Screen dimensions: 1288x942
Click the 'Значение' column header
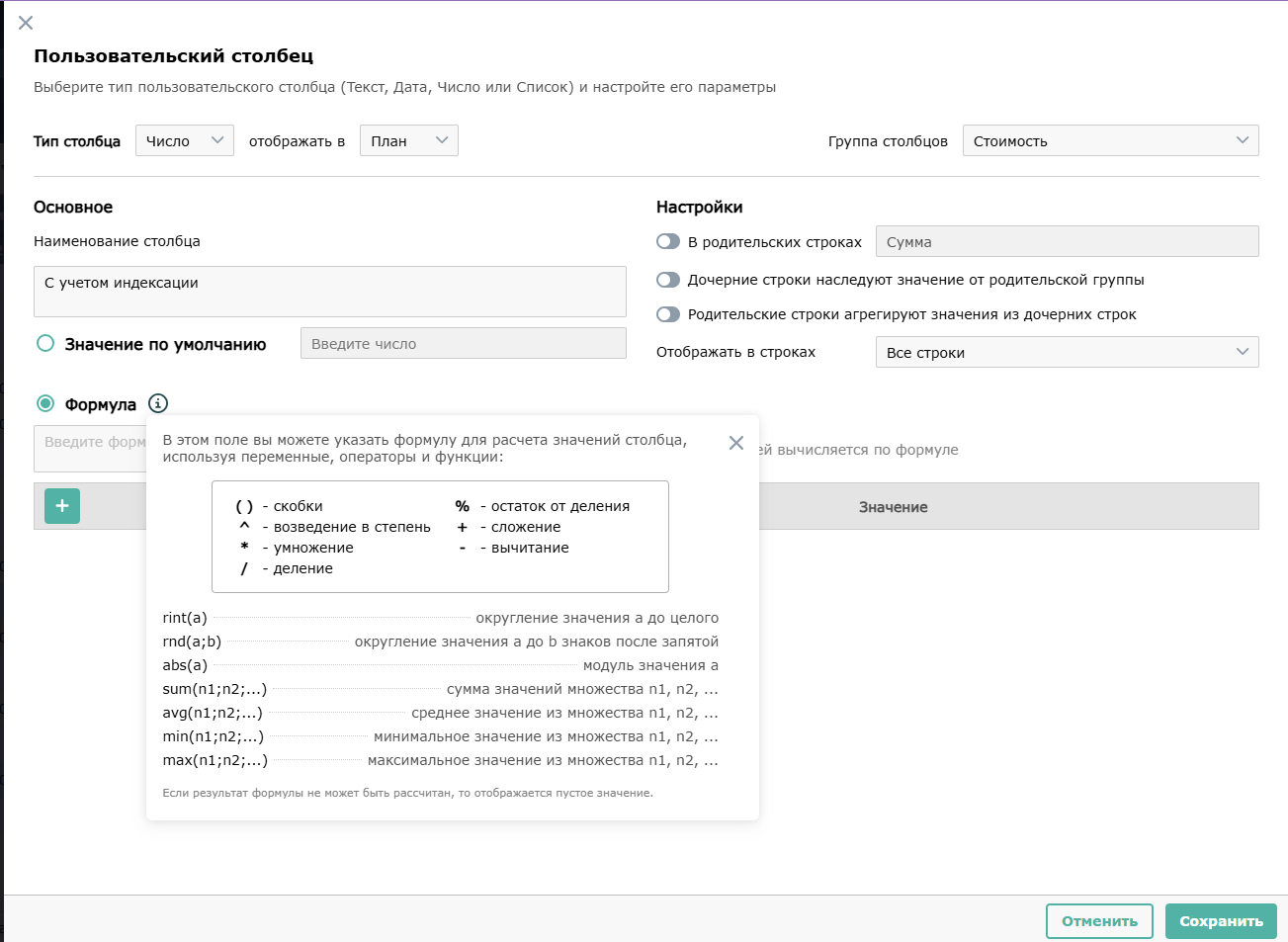pyautogui.click(x=893, y=507)
